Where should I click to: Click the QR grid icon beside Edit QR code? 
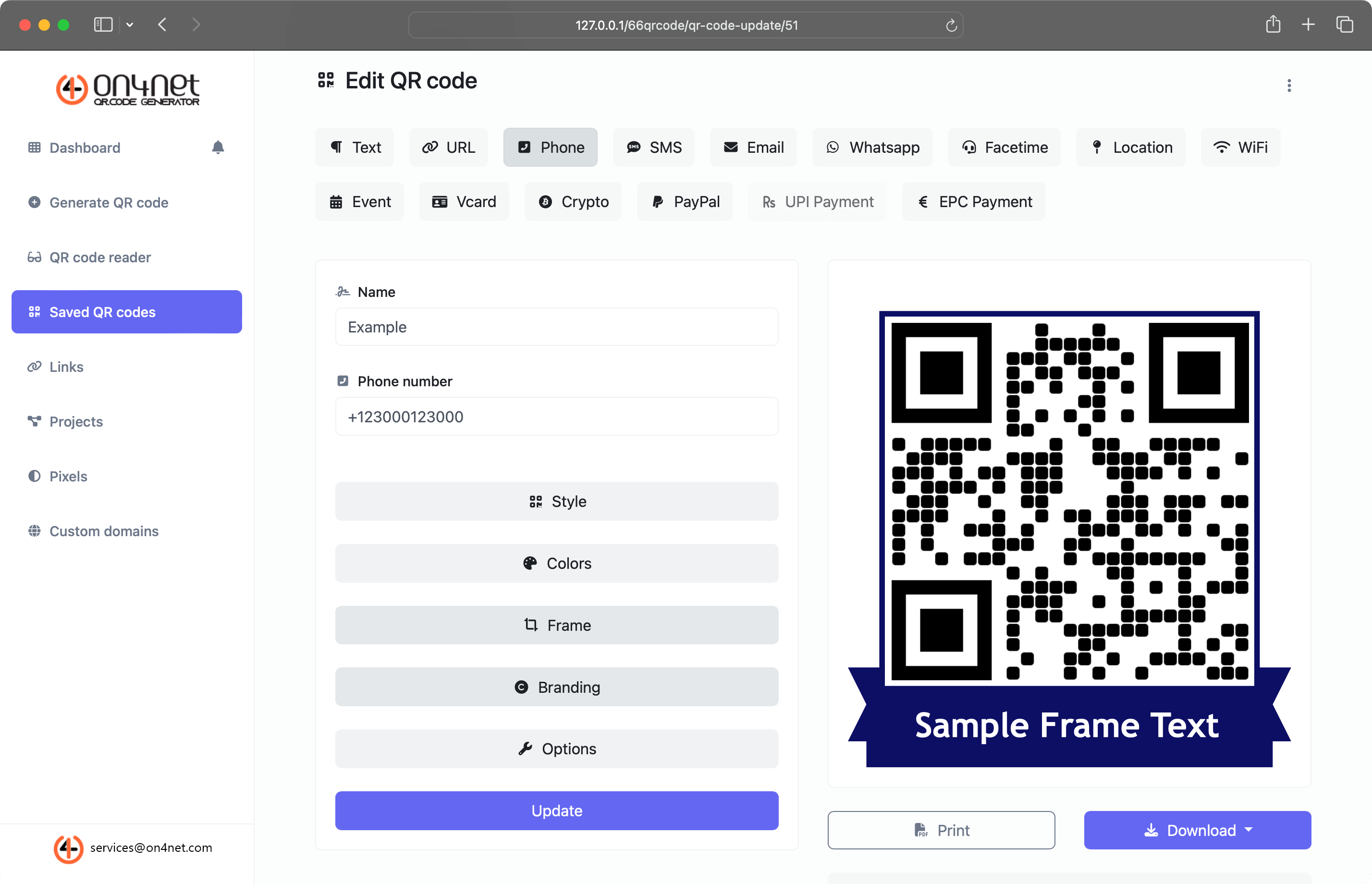(326, 80)
